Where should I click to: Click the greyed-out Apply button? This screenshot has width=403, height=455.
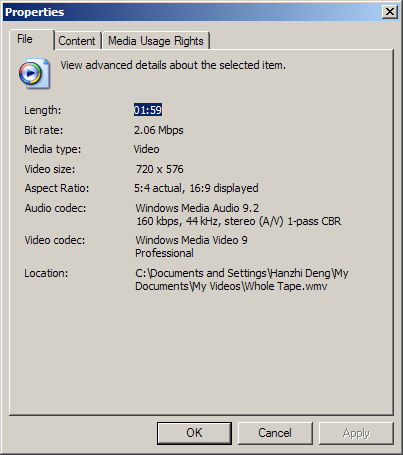[356, 433]
